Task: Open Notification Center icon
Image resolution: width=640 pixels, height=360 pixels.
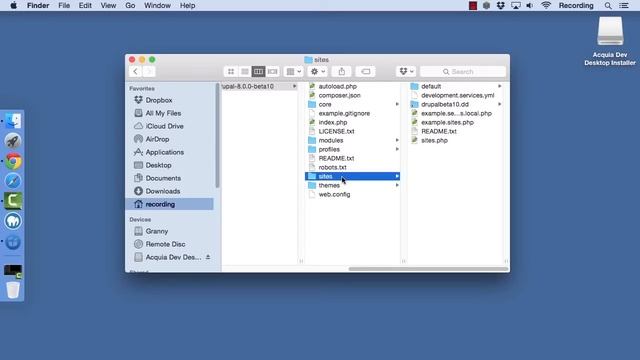Action: (624, 6)
